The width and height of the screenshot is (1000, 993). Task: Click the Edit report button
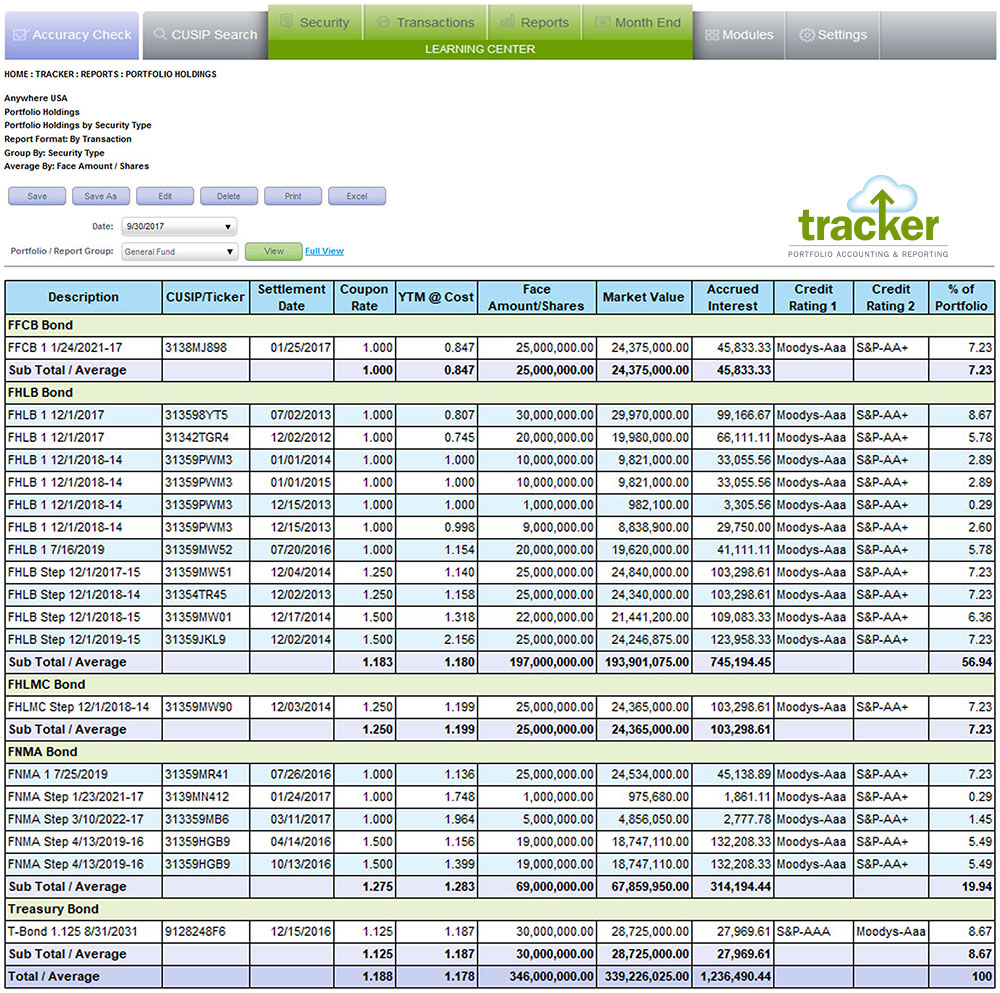coord(165,196)
